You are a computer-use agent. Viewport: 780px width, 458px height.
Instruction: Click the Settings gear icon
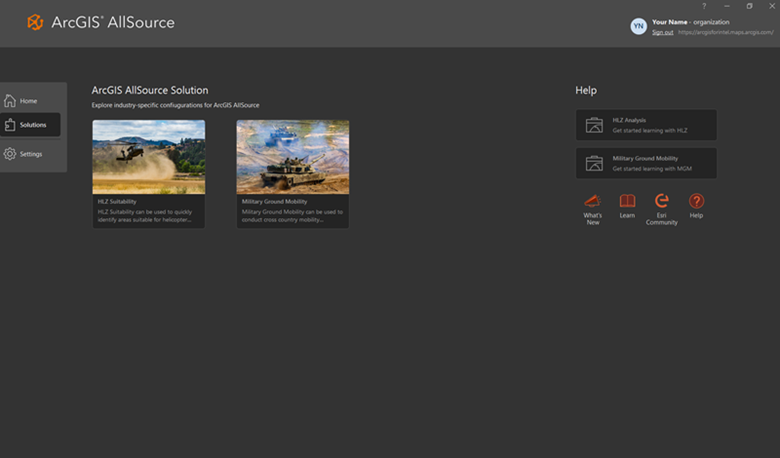pos(10,154)
